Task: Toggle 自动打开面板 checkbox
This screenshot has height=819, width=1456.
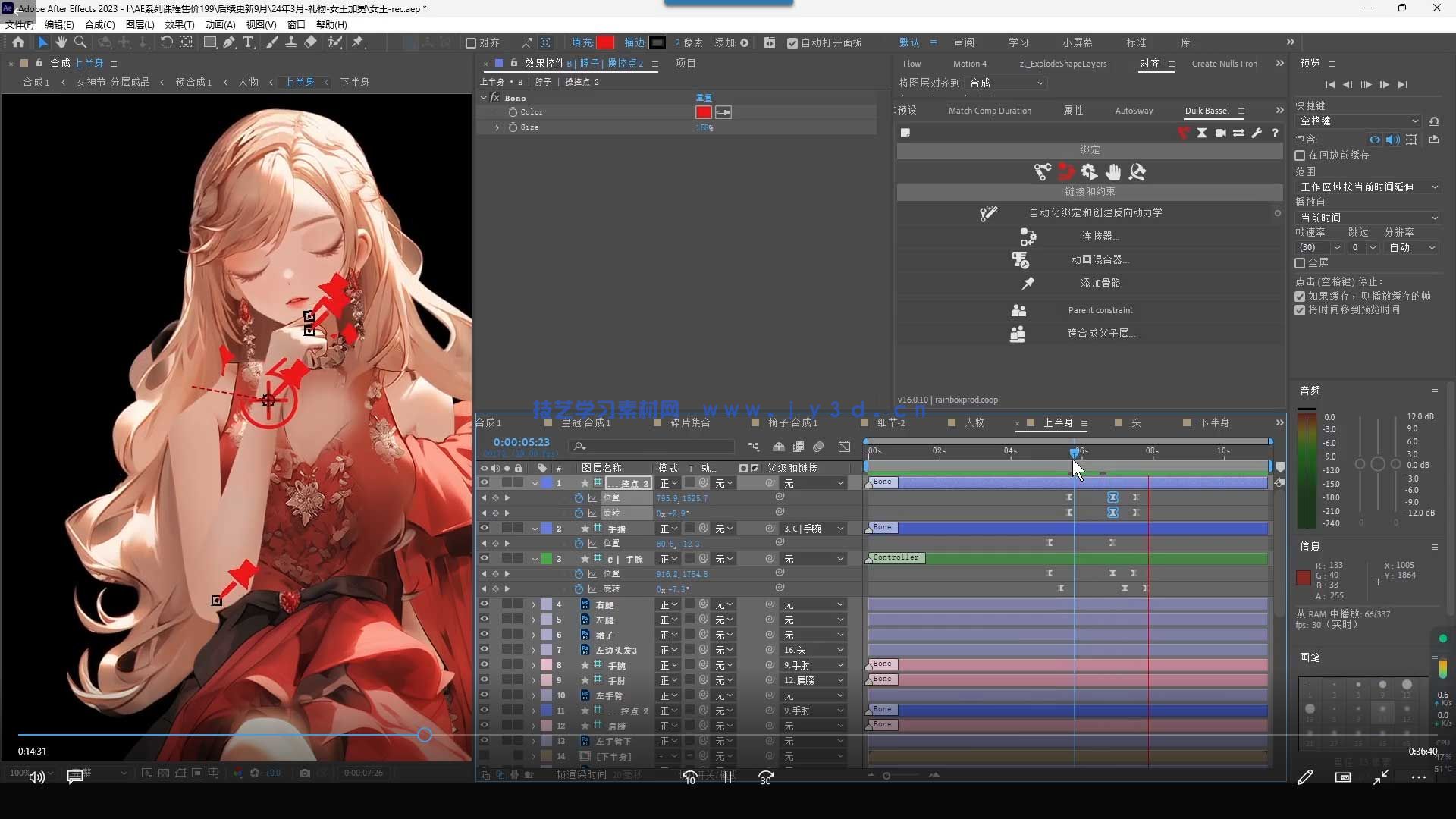Action: point(792,43)
